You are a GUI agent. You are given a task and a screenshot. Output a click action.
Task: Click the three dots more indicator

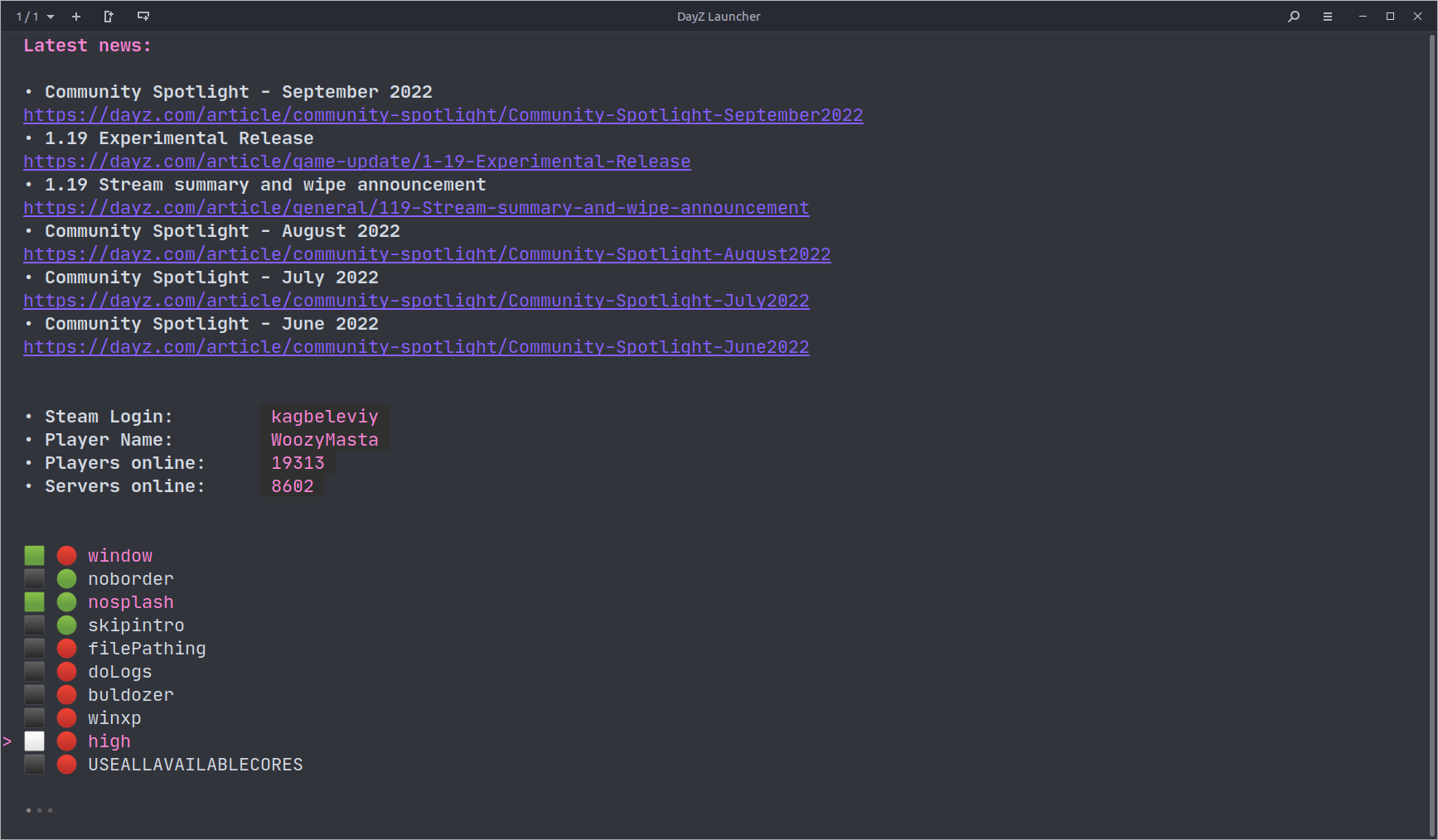(x=39, y=810)
